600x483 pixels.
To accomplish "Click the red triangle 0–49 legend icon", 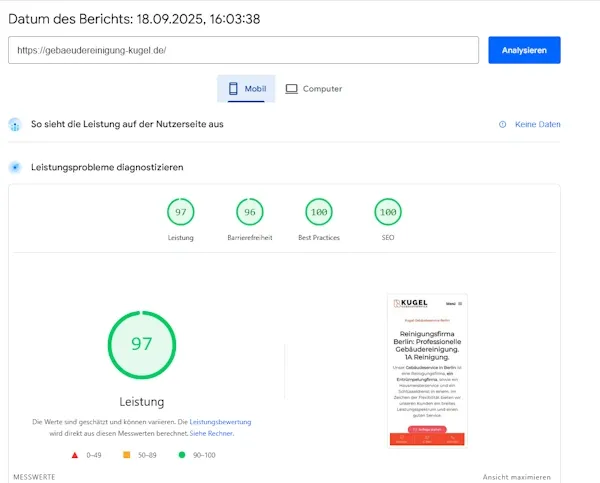I will pyautogui.click(x=75, y=455).
